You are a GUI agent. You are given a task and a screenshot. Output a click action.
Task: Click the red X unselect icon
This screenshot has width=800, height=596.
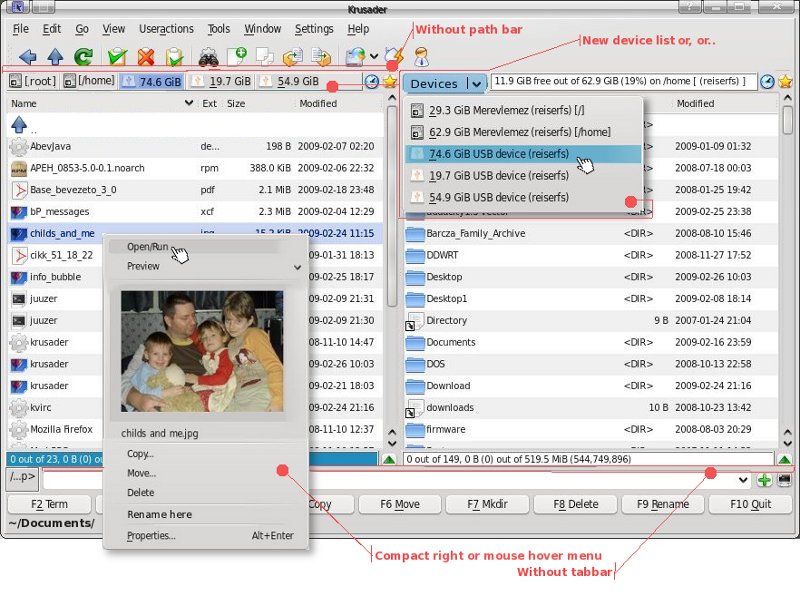pos(146,57)
